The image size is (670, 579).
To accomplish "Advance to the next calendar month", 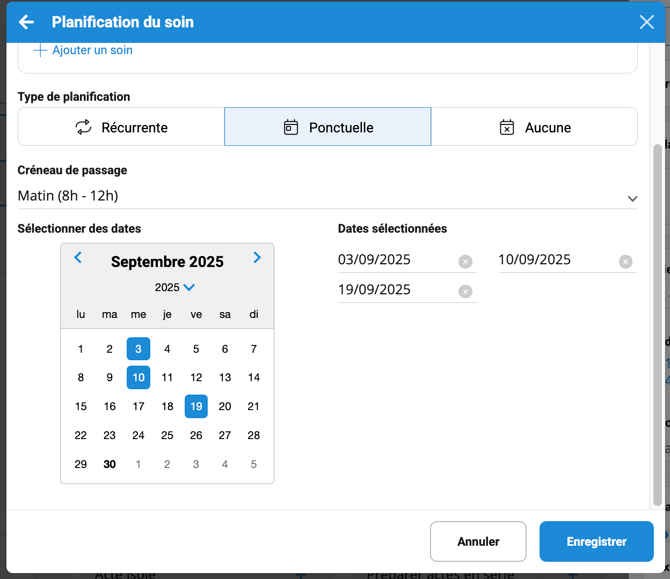I will pyautogui.click(x=257, y=258).
